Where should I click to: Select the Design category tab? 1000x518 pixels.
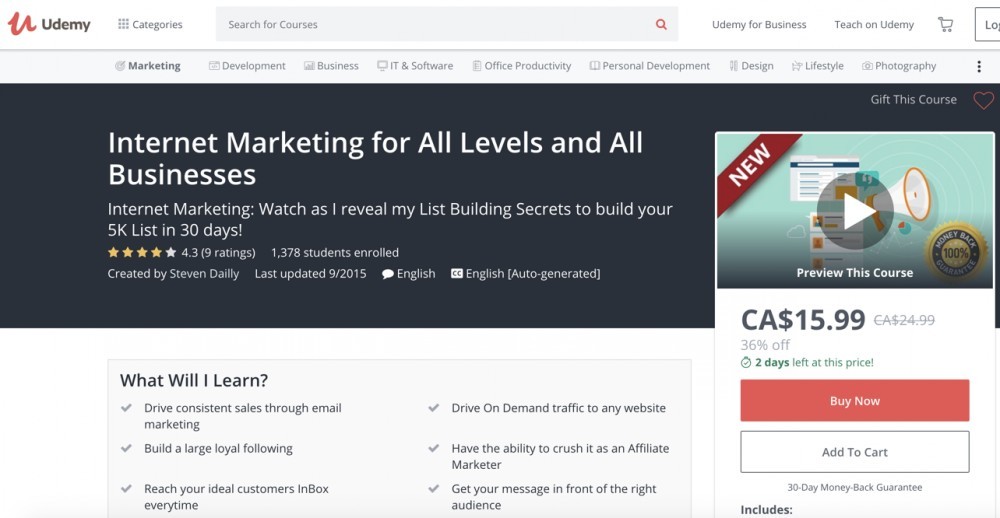pos(751,66)
